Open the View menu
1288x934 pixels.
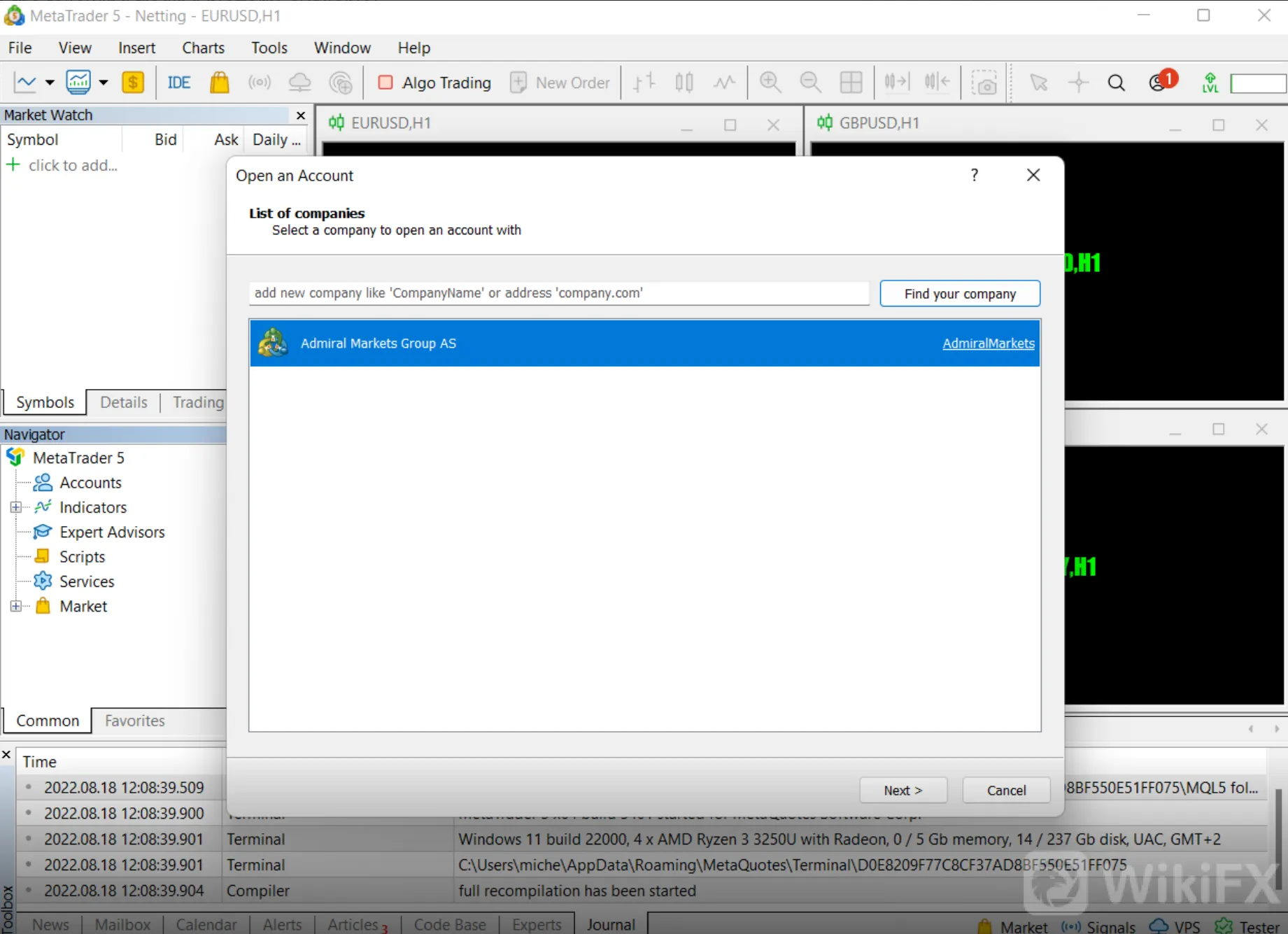click(x=75, y=48)
